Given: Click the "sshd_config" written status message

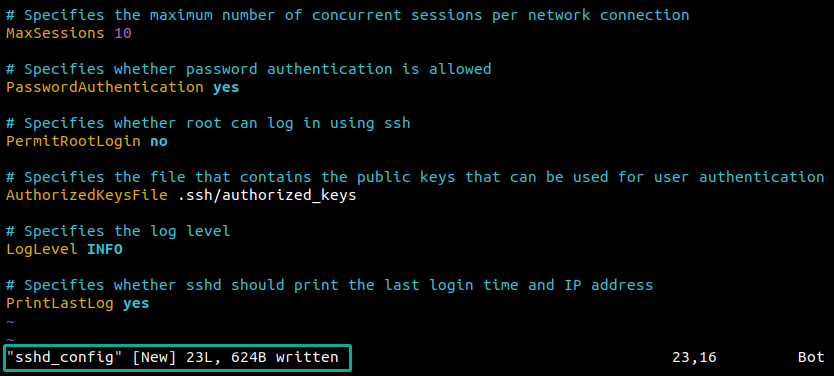Looking at the screenshot, I should 172,357.
